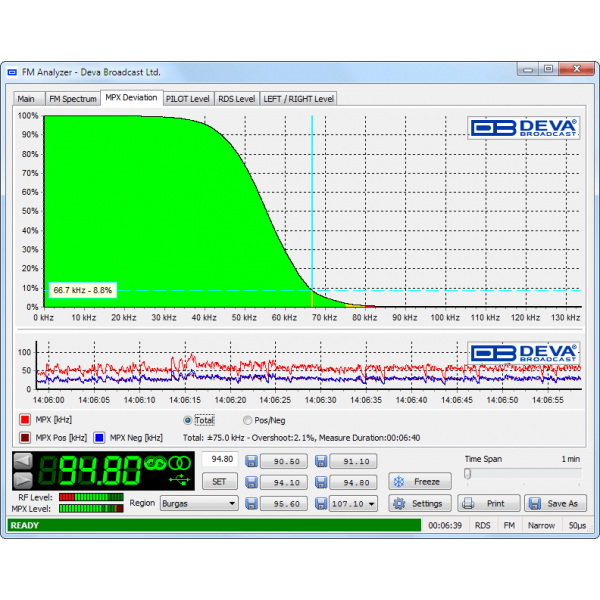Click the 00:06:39 status bar timer
Viewport: 600px width, 600px height.
tap(445, 525)
